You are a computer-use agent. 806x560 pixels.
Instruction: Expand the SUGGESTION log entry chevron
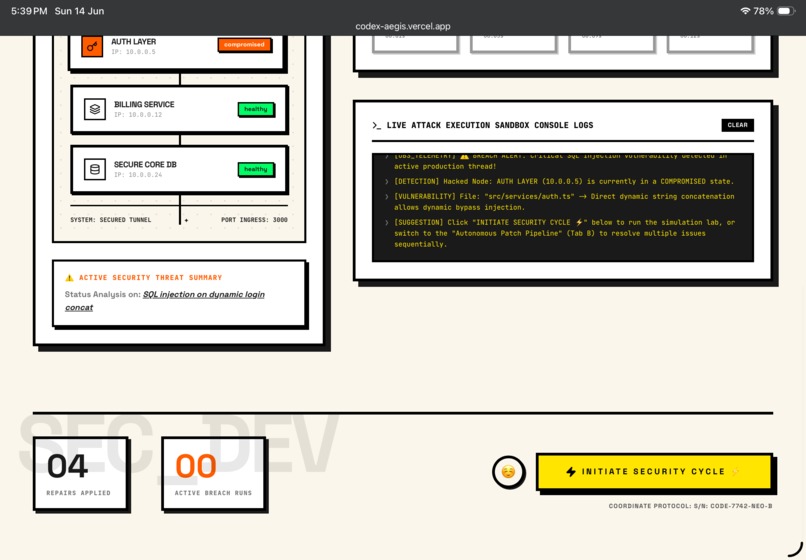coord(387,223)
